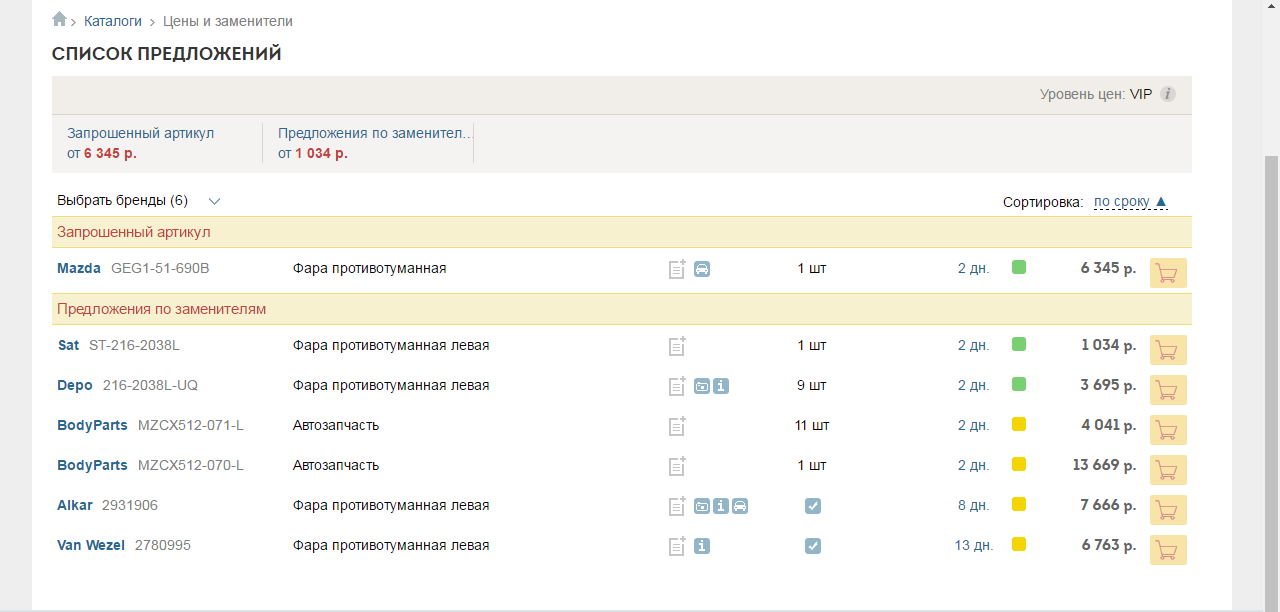Click yellow status square in Alkar row
The image size is (1280, 612).
click(x=1019, y=504)
